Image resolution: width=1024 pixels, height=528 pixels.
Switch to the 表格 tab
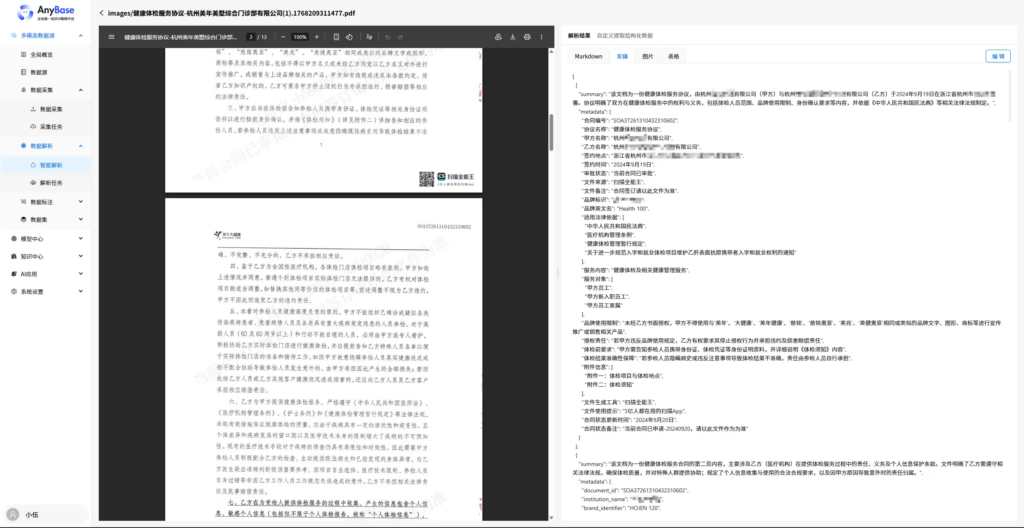tap(673, 57)
